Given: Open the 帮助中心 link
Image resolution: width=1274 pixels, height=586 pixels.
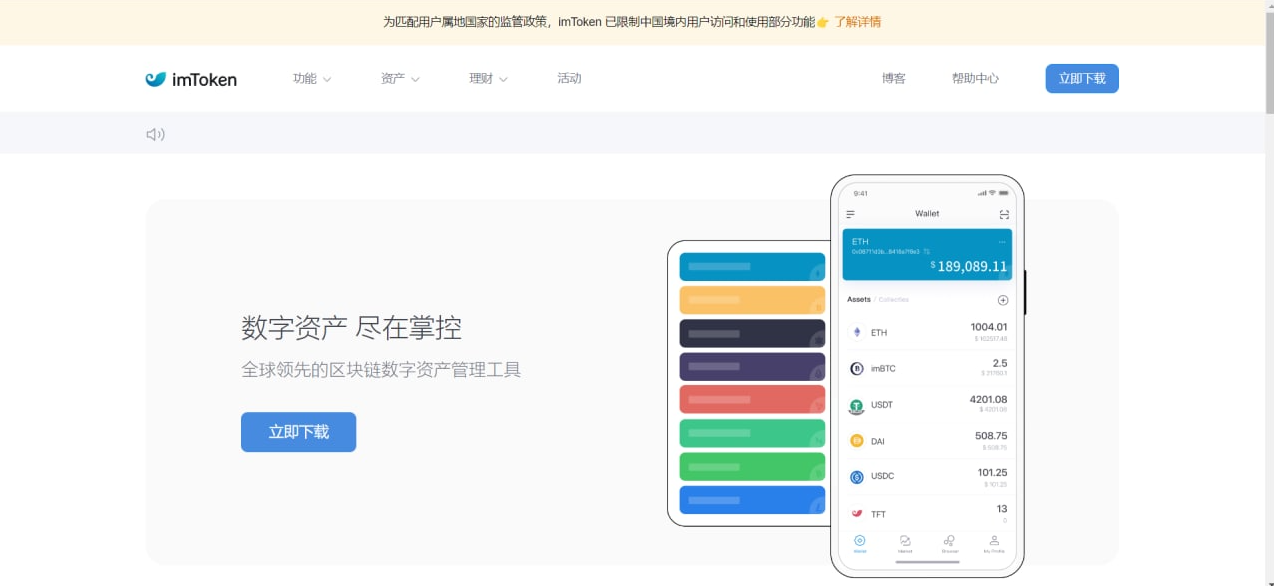Looking at the screenshot, I should pos(975,78).
